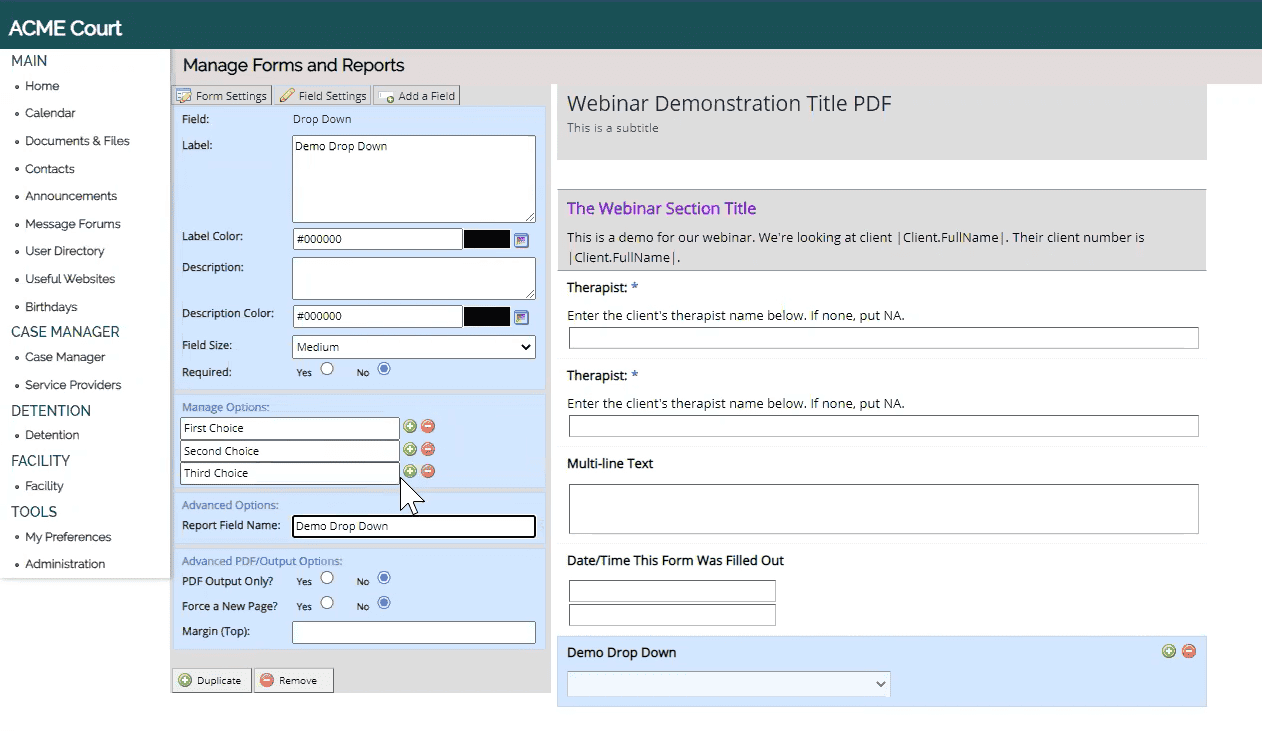Click the Margin (Top) input
Viewport: 1262px width, 731px height.
click(414, 632)
